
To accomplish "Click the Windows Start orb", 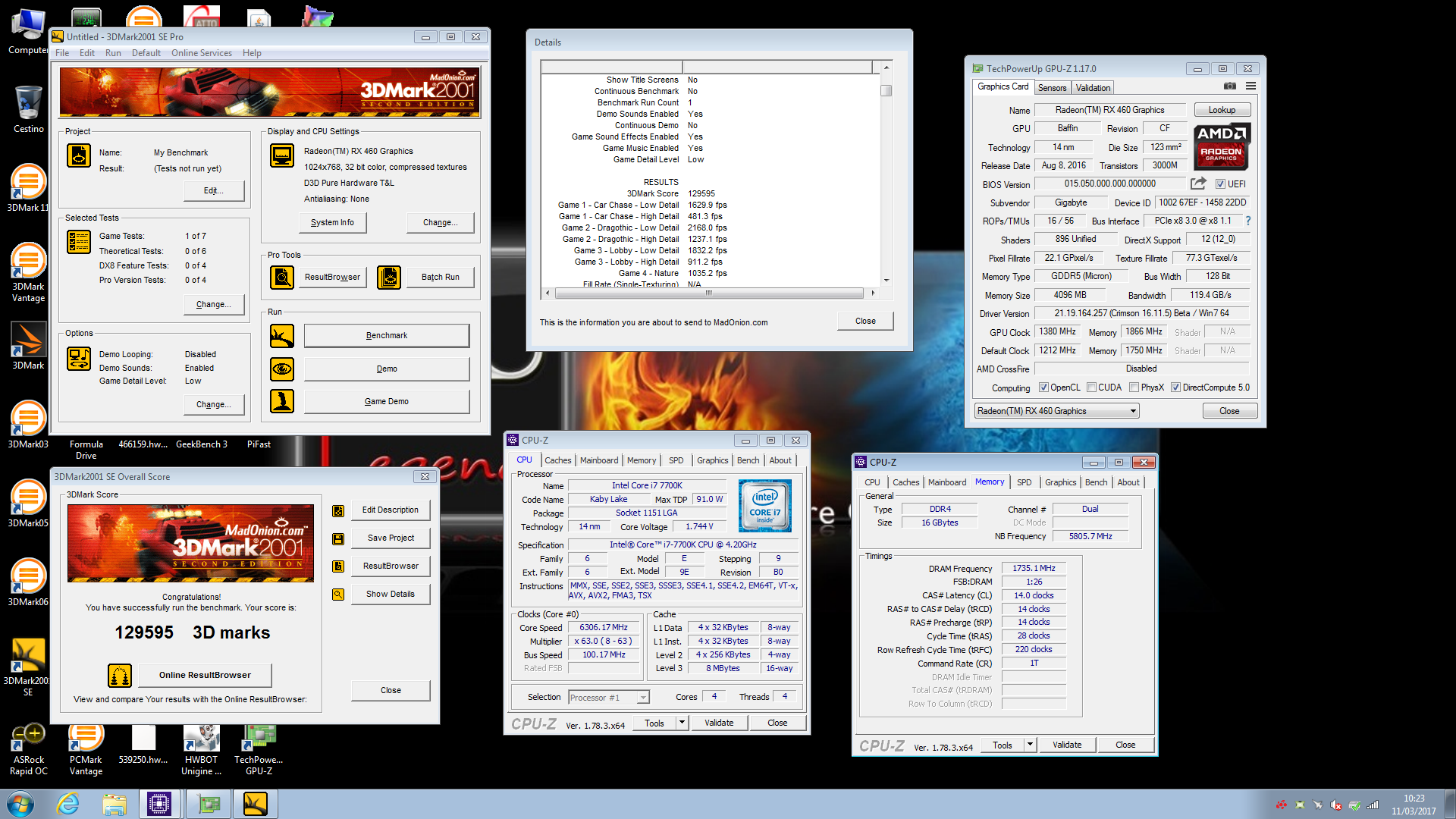I will coord(20,804).
